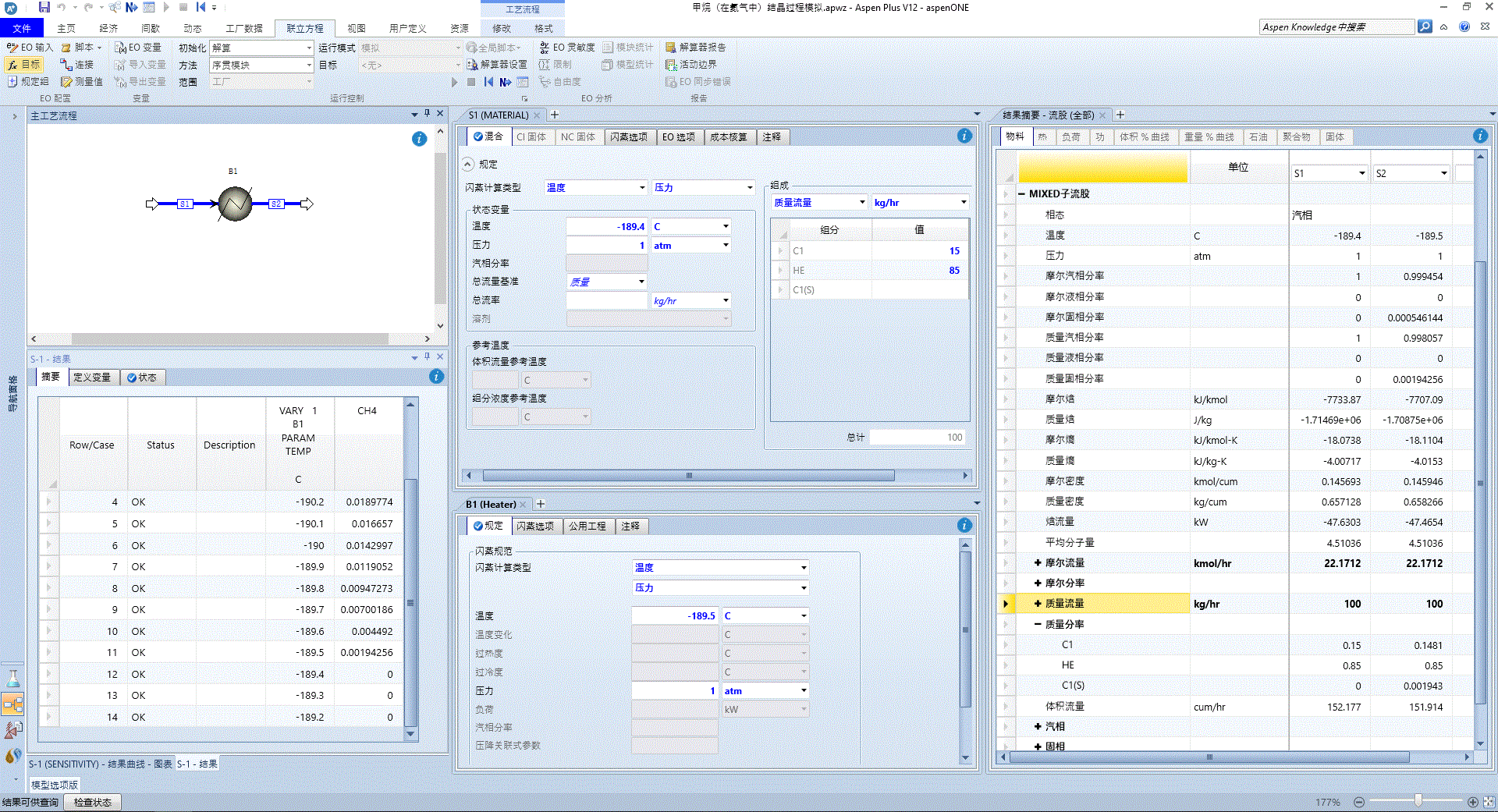
Task: Click B1 heater temperature field -189.5
Action: pyautogui.click(x=675, y=615)
